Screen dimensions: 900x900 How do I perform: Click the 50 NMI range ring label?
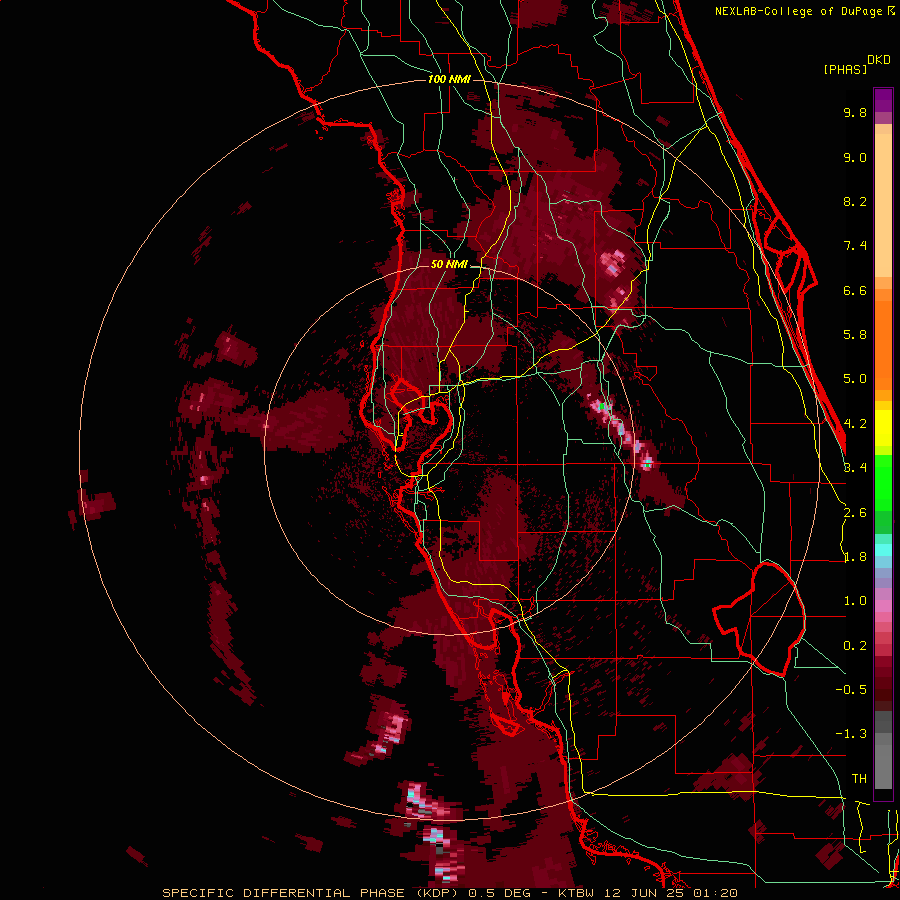coord(449,265)
